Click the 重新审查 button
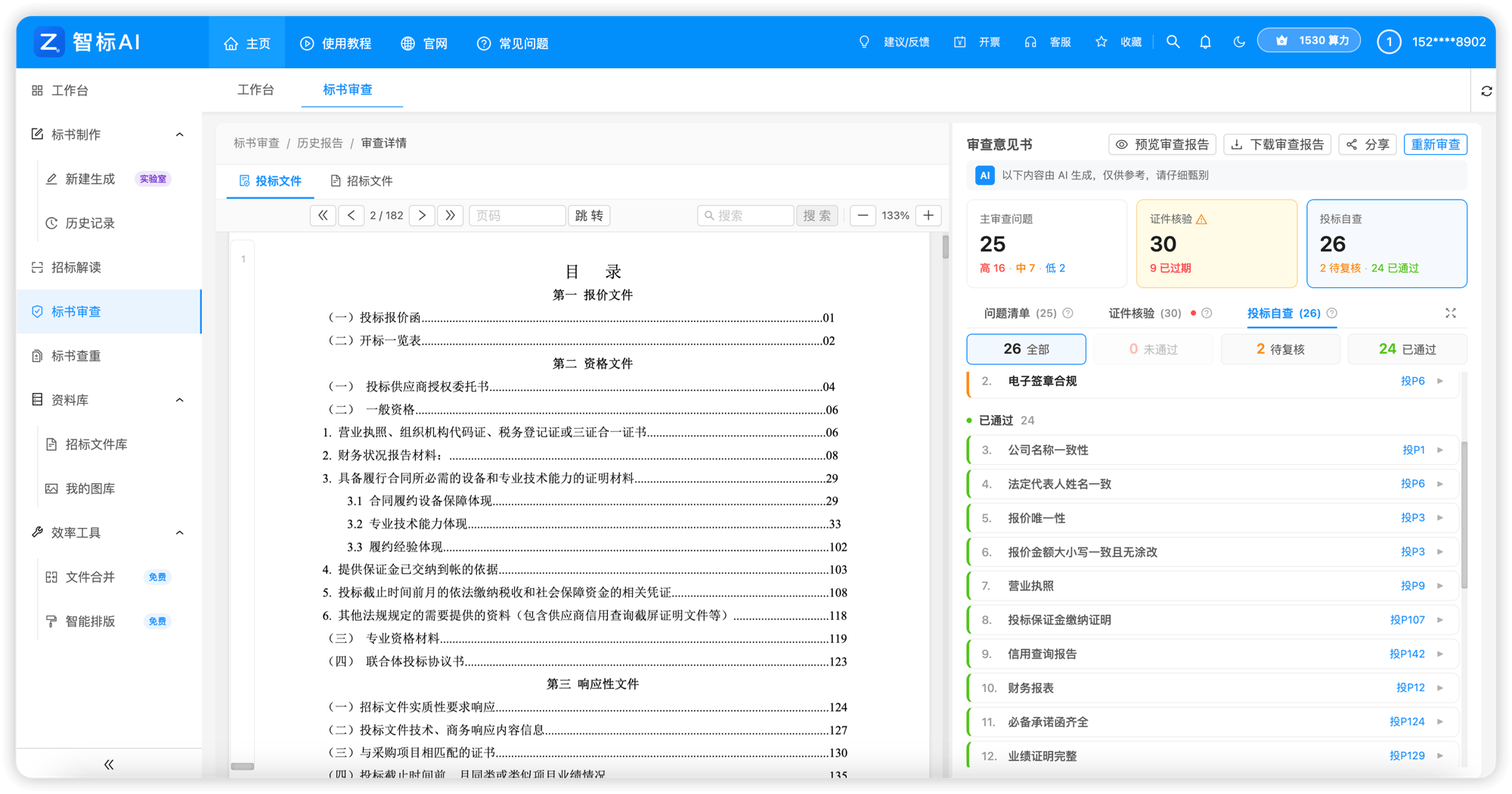 click(1435, 144)
